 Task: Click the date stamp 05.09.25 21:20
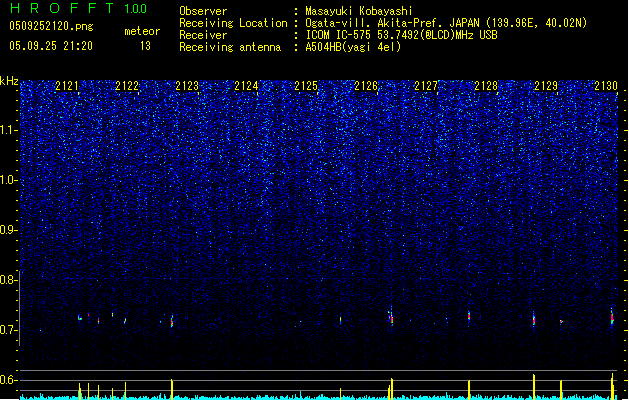51,46
